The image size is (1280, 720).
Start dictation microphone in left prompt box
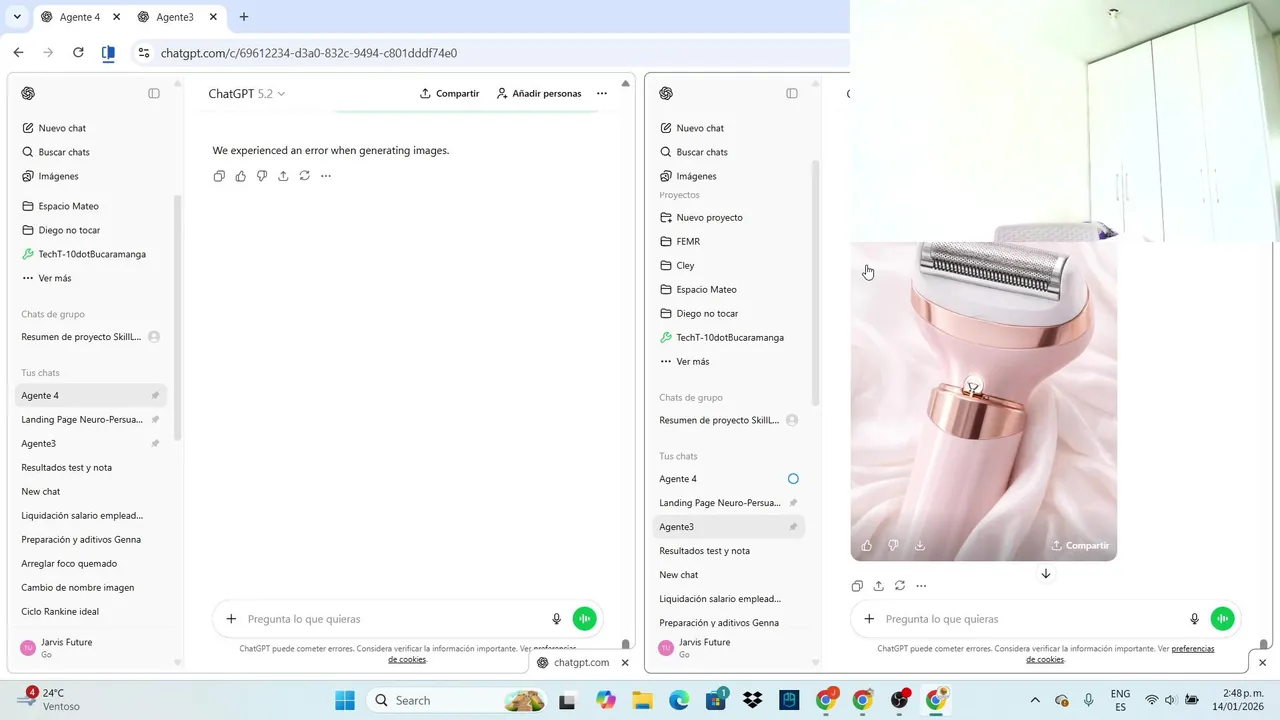point(557,619)
